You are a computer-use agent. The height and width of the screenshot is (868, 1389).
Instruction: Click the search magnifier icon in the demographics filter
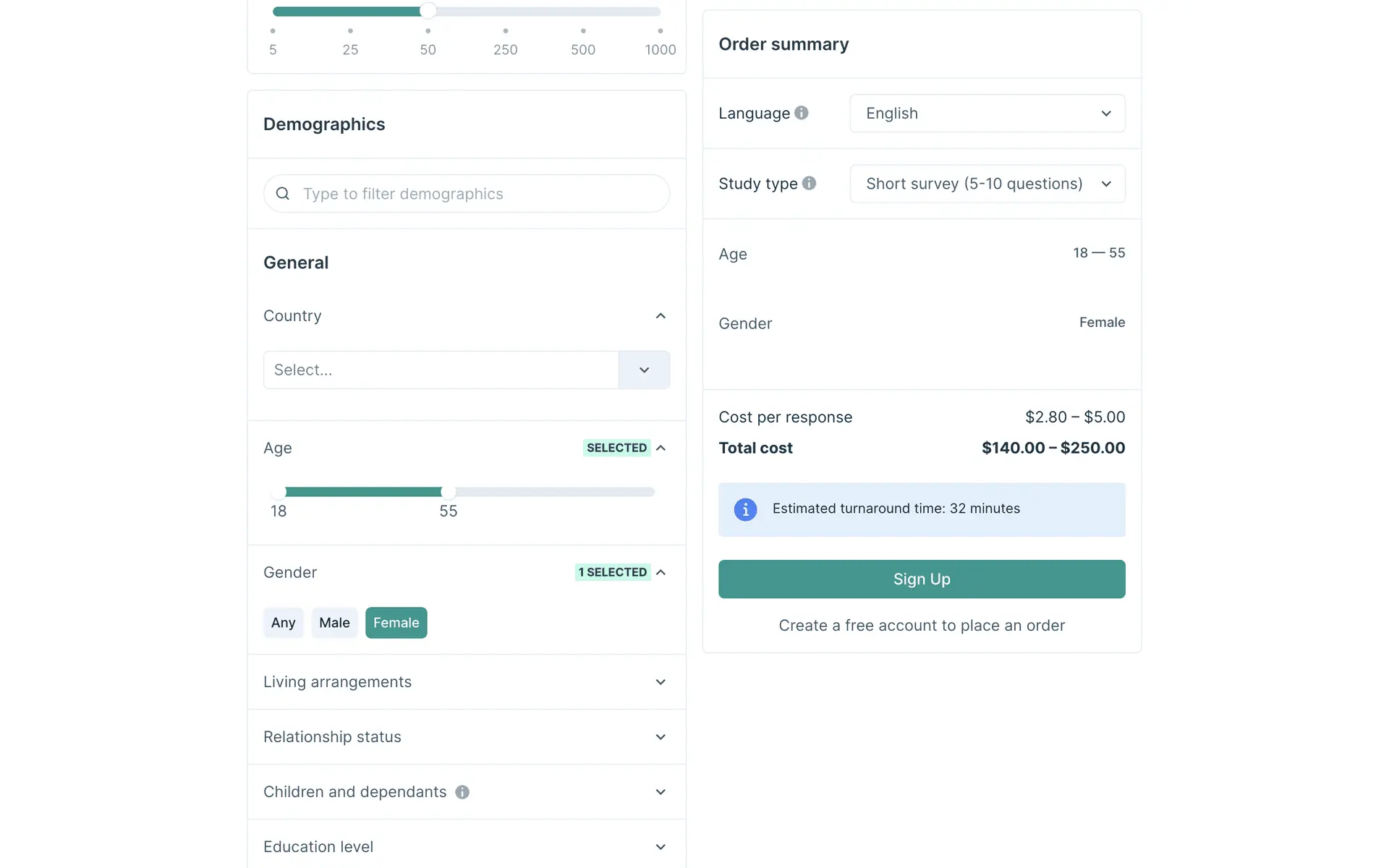click(x=283, y=194)
